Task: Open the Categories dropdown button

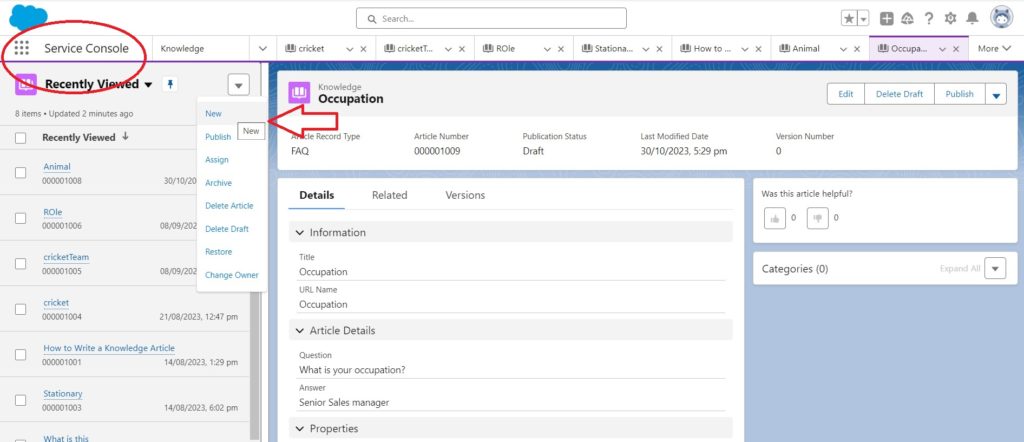Action: (x=995, y=268)
